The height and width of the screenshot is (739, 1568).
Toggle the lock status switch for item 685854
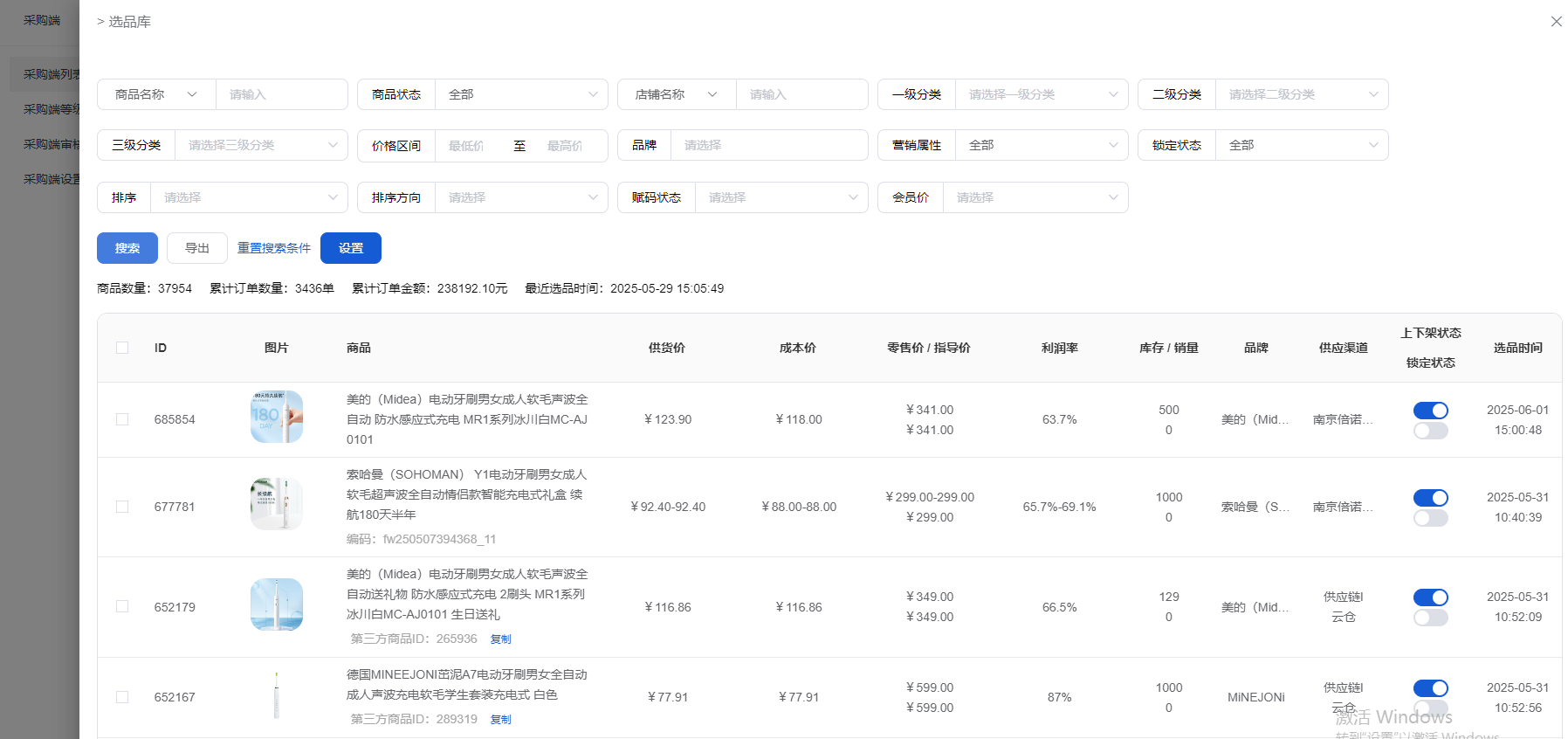tap(1430, 431)
